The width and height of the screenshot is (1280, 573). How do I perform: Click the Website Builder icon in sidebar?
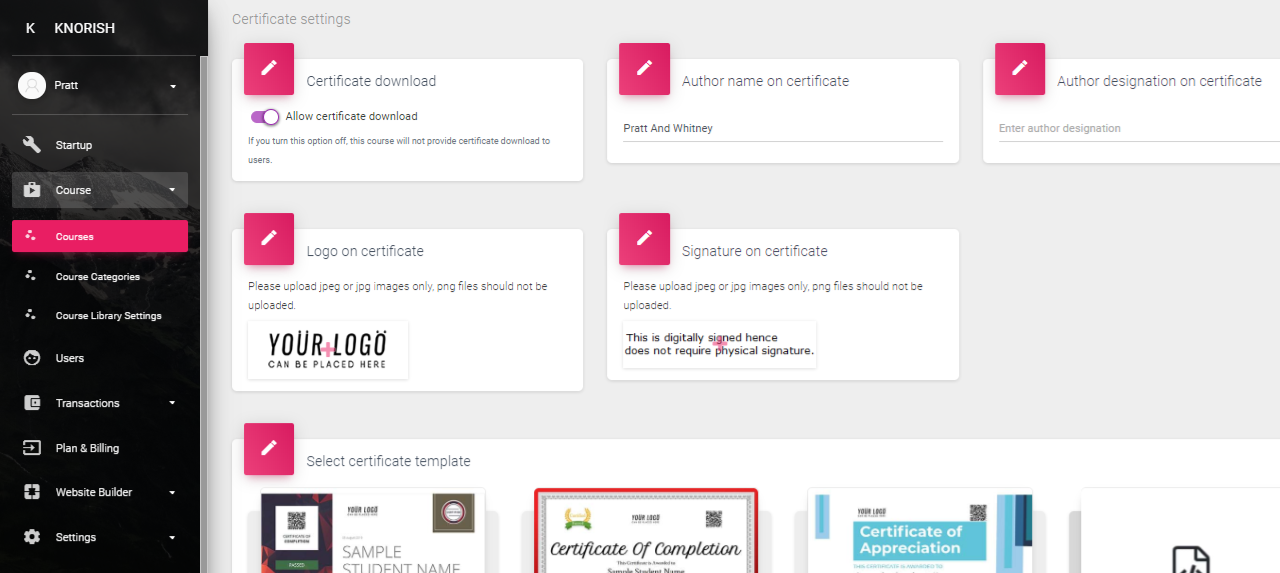[x=32, y=492]
